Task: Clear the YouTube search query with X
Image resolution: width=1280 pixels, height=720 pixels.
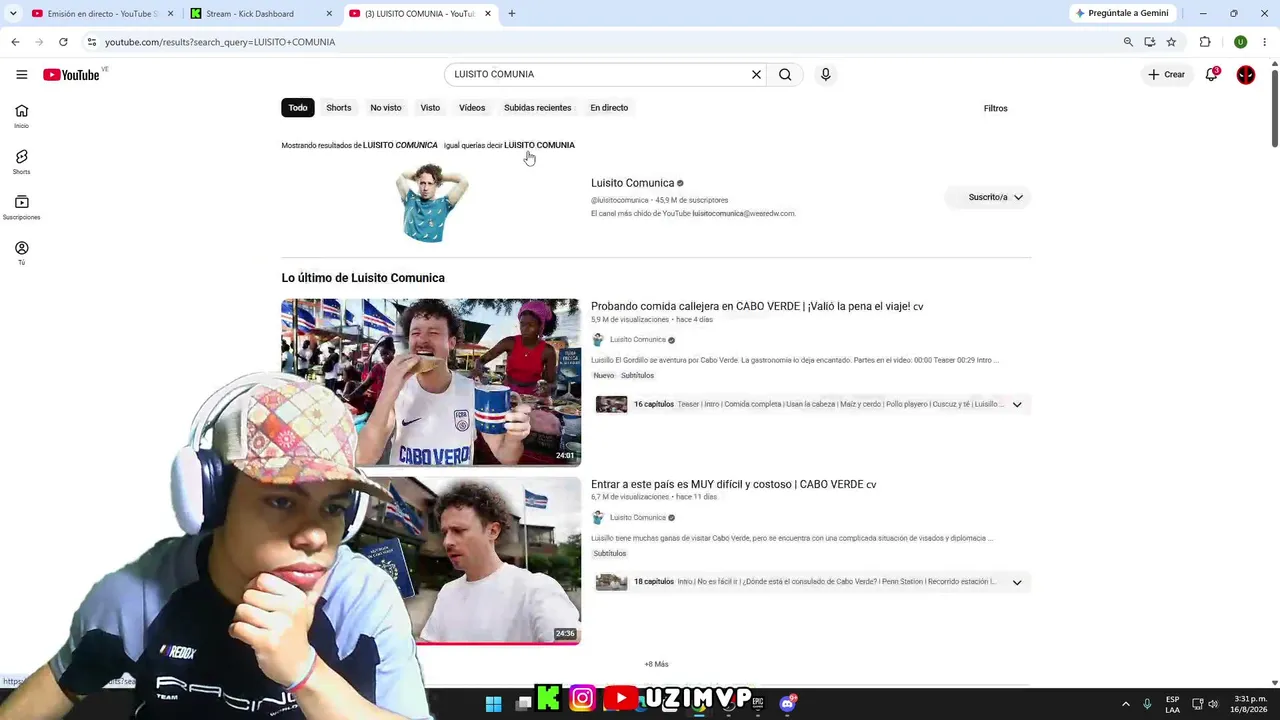Action: pos(756,74)
